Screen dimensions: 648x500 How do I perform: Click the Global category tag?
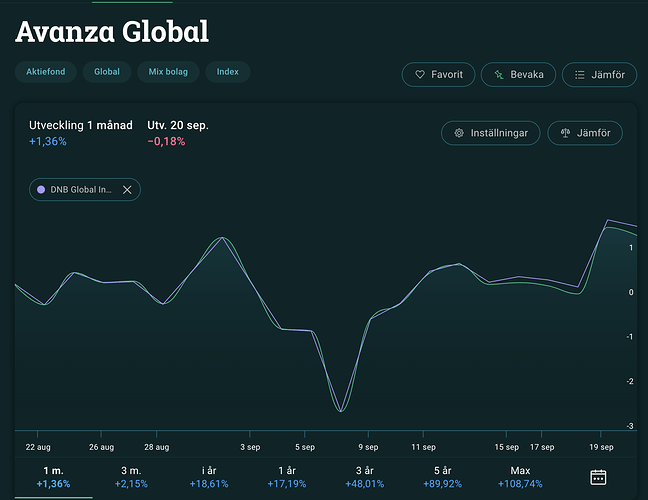click(x=107, y=72)
